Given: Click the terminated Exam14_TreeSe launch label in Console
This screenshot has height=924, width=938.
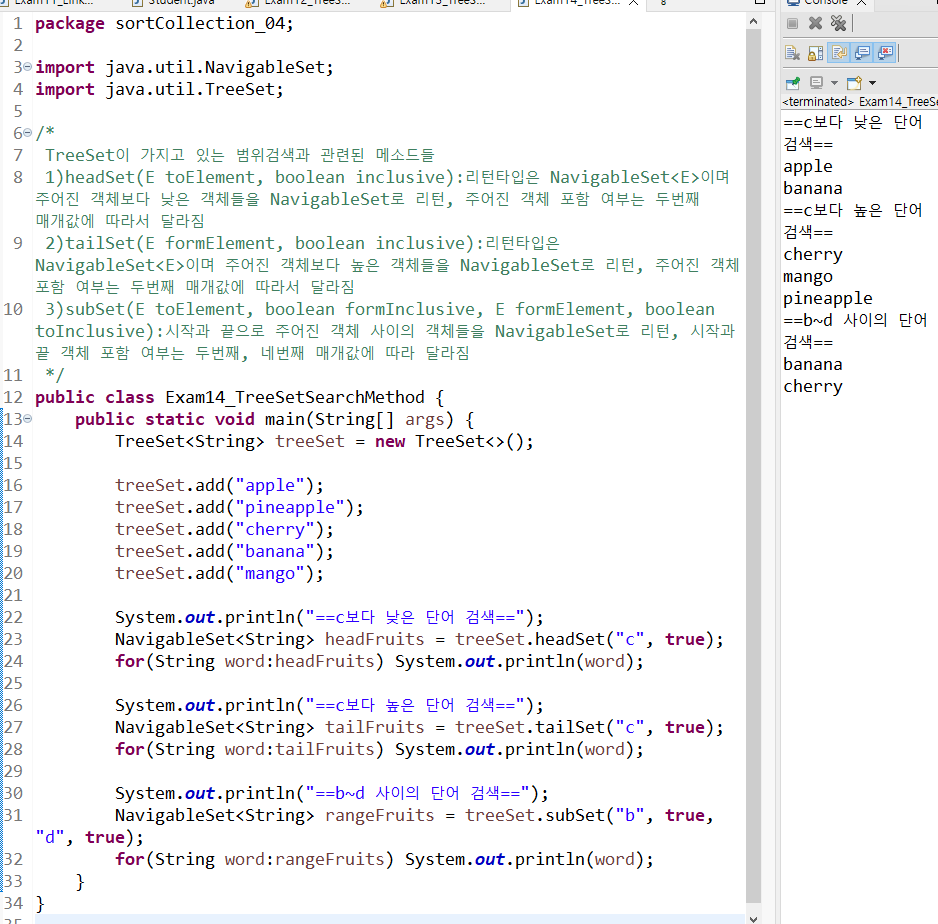Looking at the screenshot, I should pos(860,102).
